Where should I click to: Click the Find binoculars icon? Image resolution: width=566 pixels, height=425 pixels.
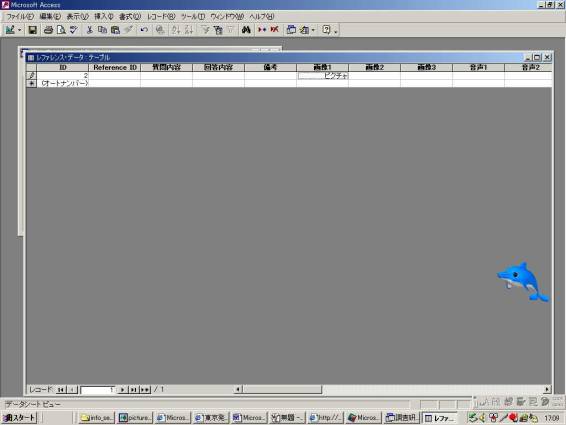246,30
